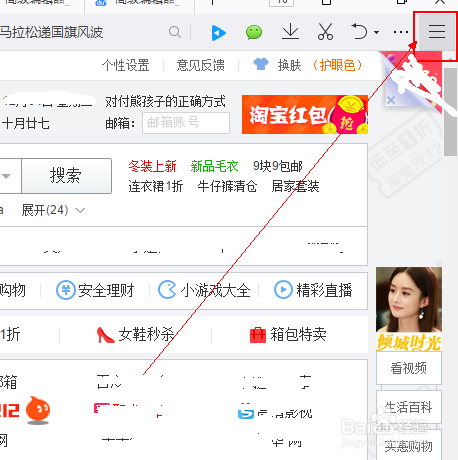Screen dimensions: 458x460
Task: Open 精彩直播 link
Action: (324, 290)
